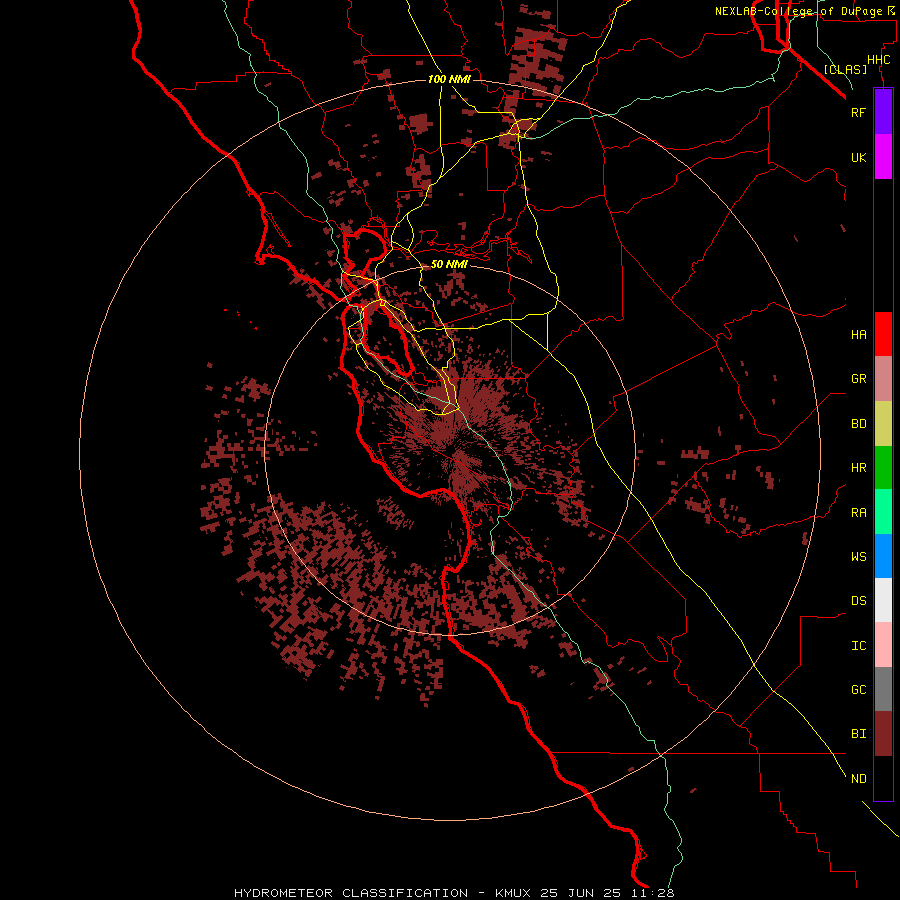Select the BD yellow legend swatch
The image size is (900, 900).
883,423
